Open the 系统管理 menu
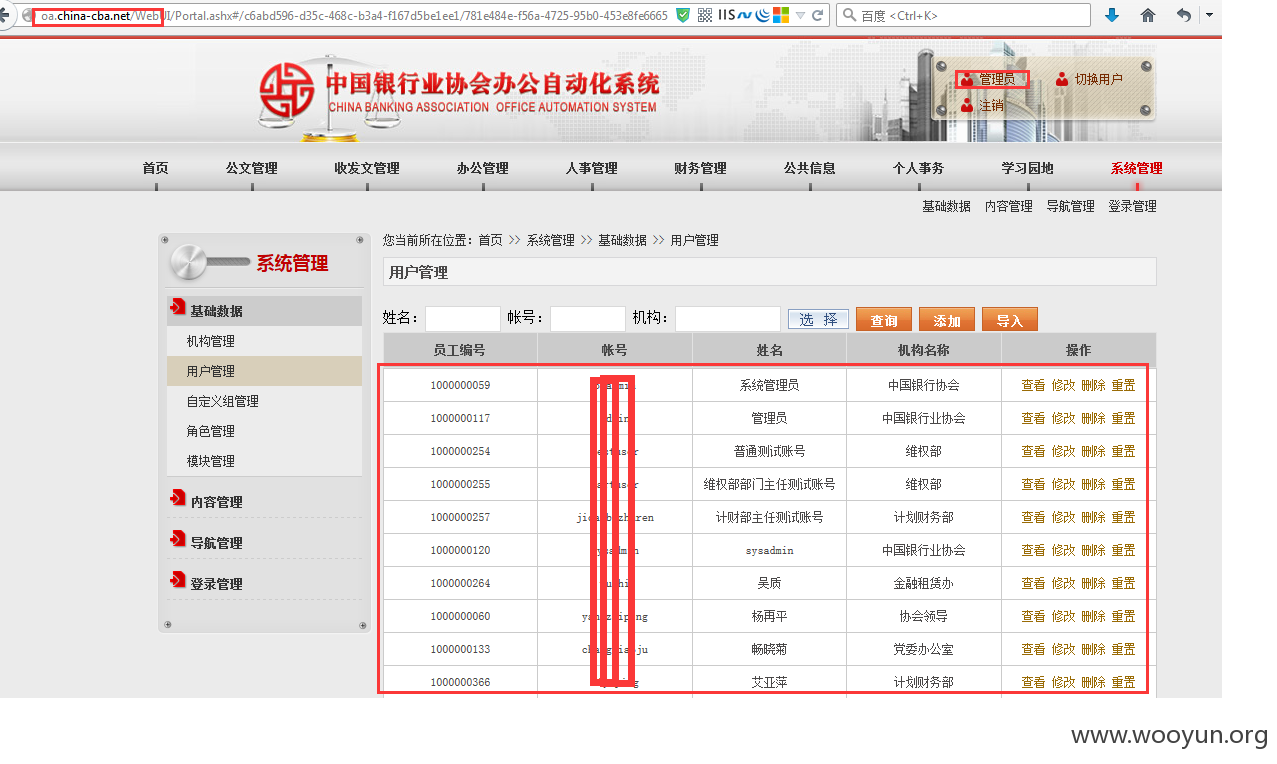The width and height of the screenshot is (1277, 764). tap(1136, 168)
